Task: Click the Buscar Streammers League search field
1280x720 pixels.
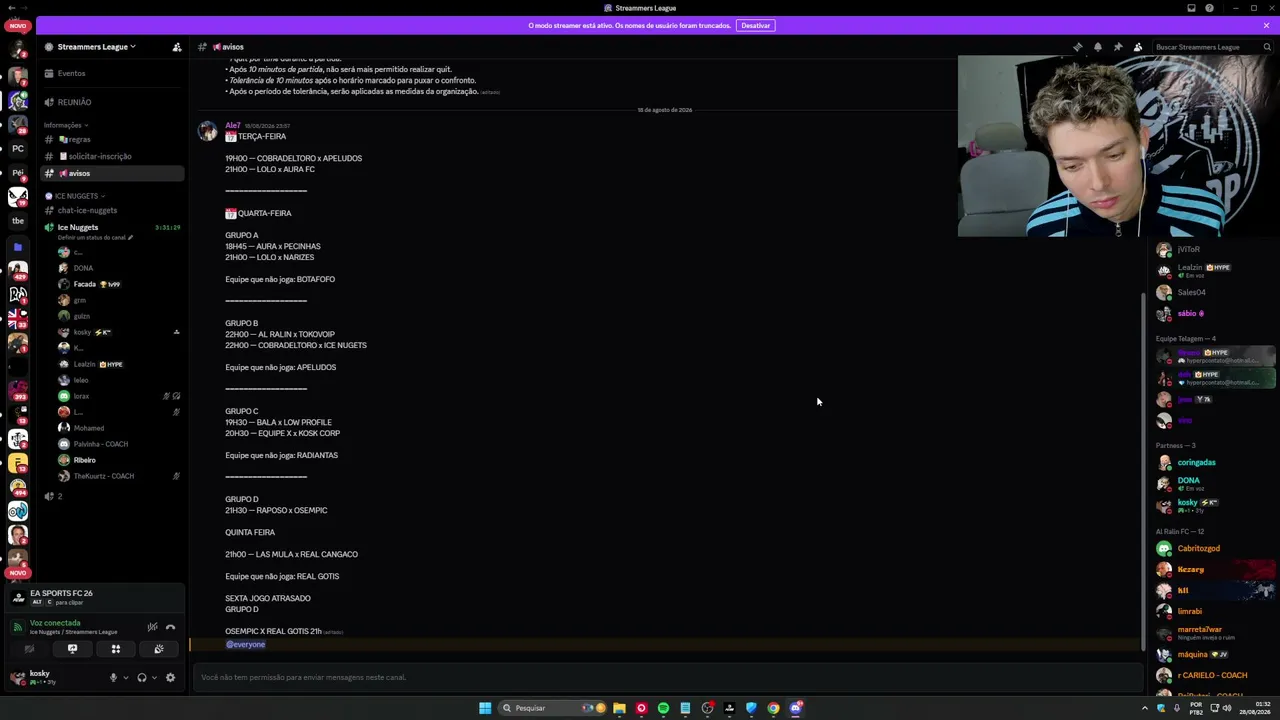Action: 1213,47
